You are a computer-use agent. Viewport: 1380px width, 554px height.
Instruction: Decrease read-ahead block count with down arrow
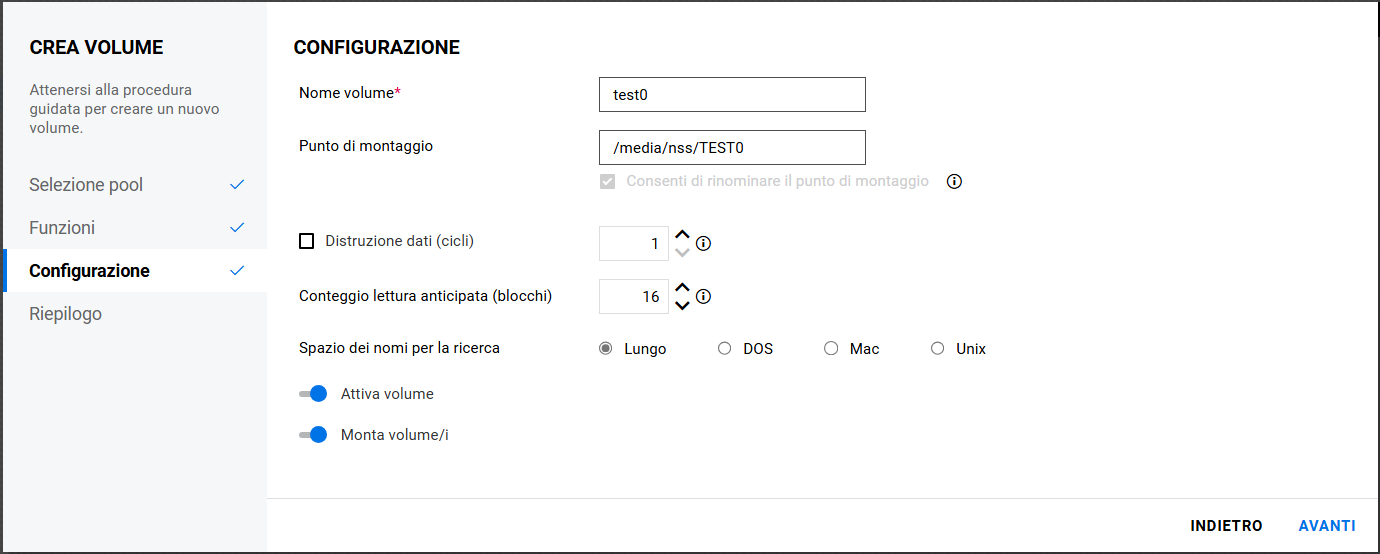682,305
